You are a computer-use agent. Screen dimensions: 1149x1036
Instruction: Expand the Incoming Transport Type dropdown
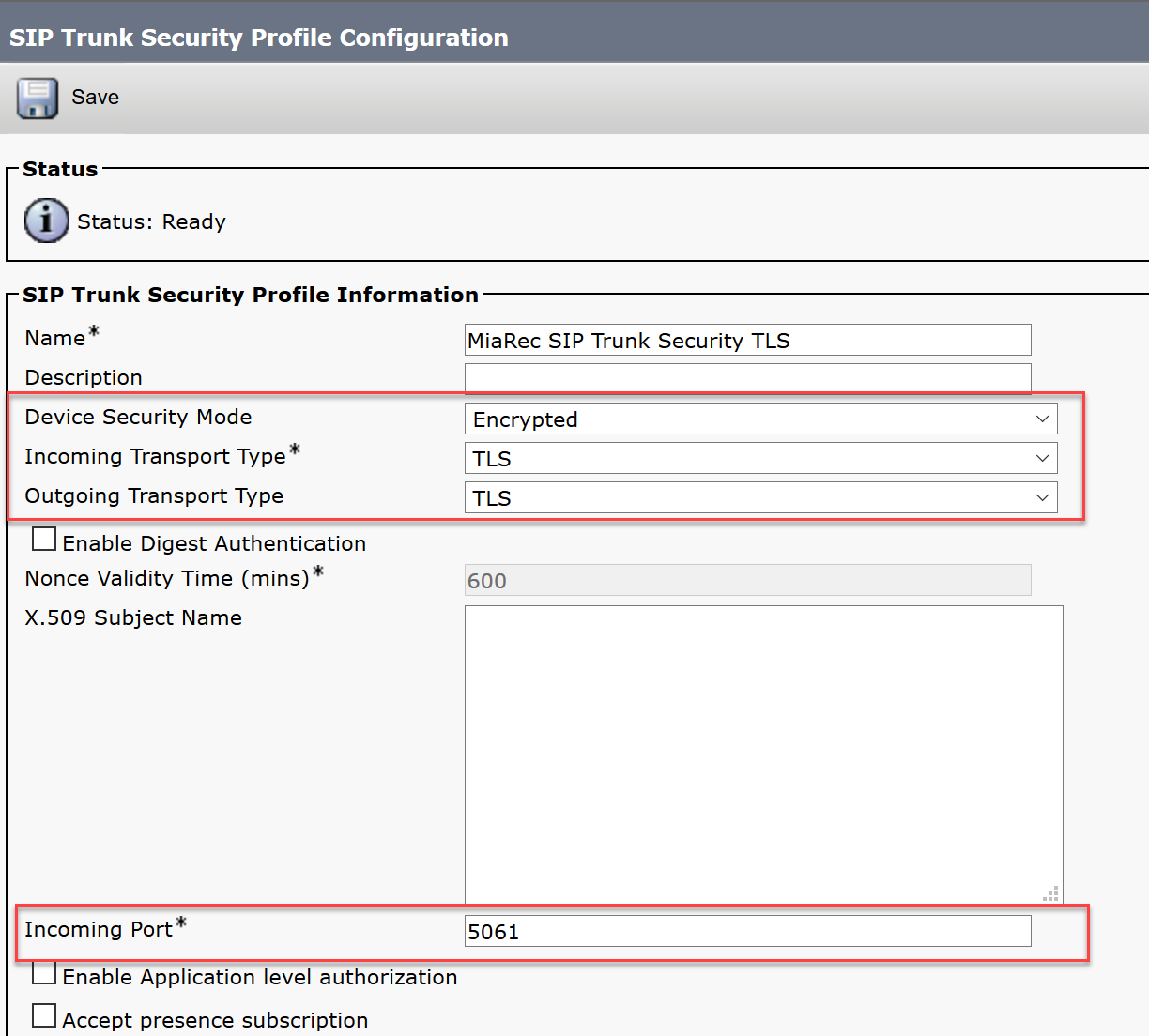761,458
